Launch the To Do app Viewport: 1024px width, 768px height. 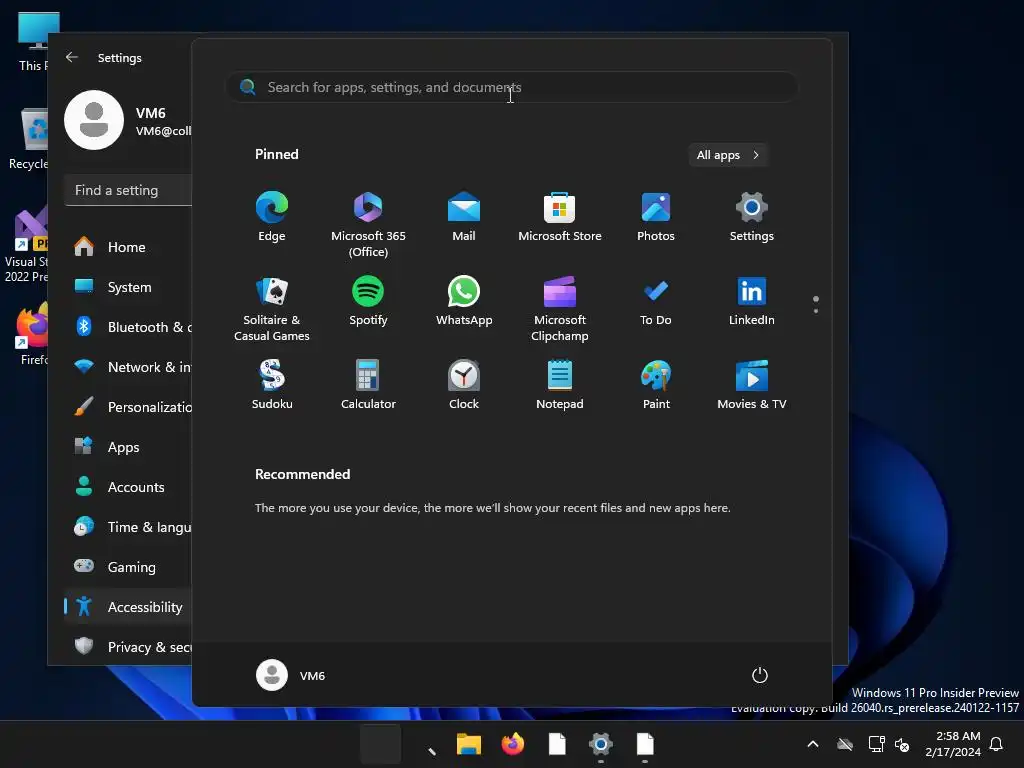656,301
